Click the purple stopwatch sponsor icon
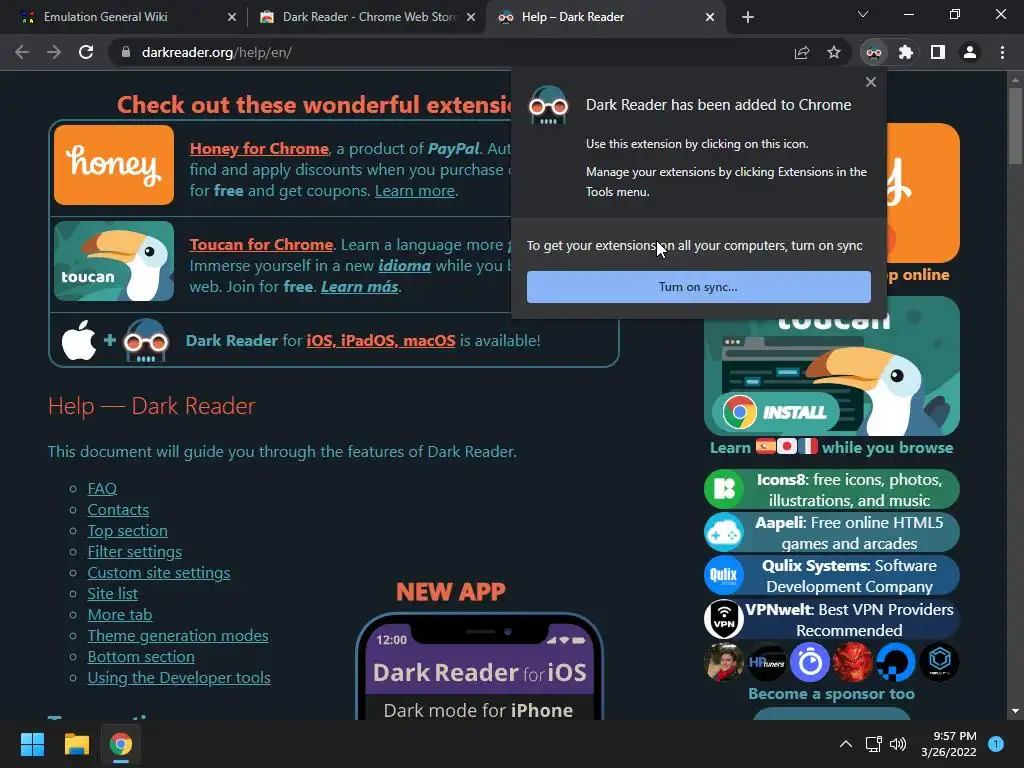Image resolution: width=1024 pixels, height=768 pixels. 810,662
